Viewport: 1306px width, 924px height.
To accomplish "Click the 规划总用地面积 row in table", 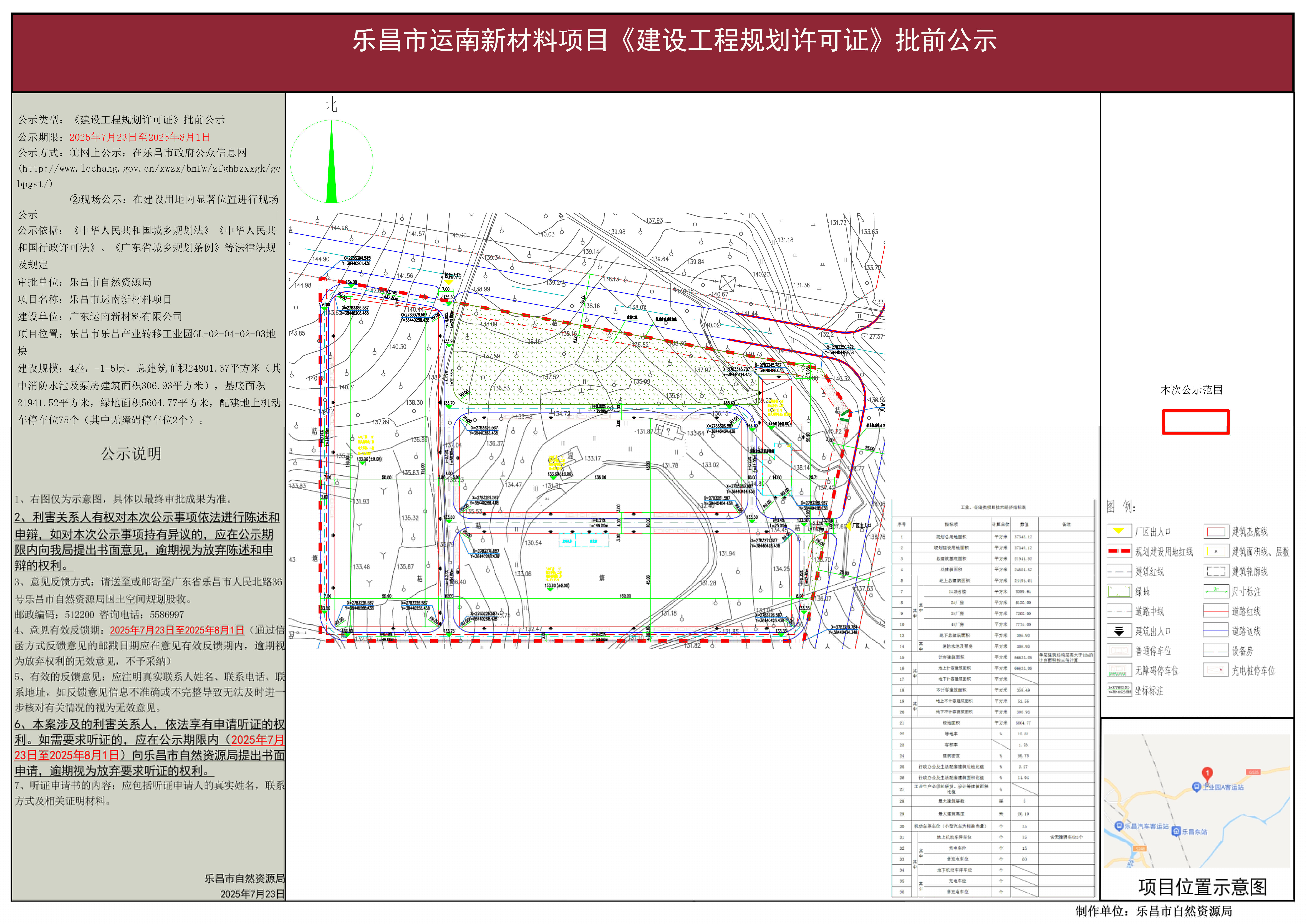I will point(993,537).
